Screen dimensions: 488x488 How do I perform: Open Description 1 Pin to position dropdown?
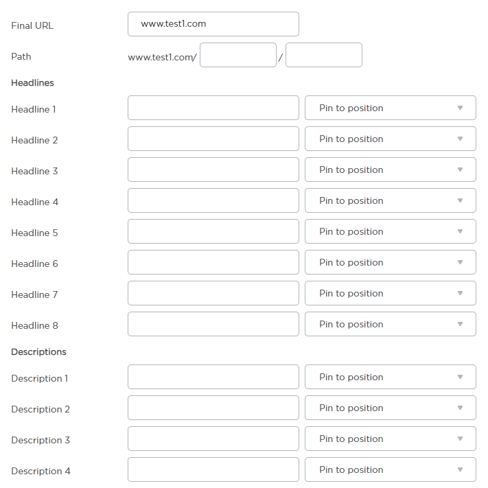point(390,377)
